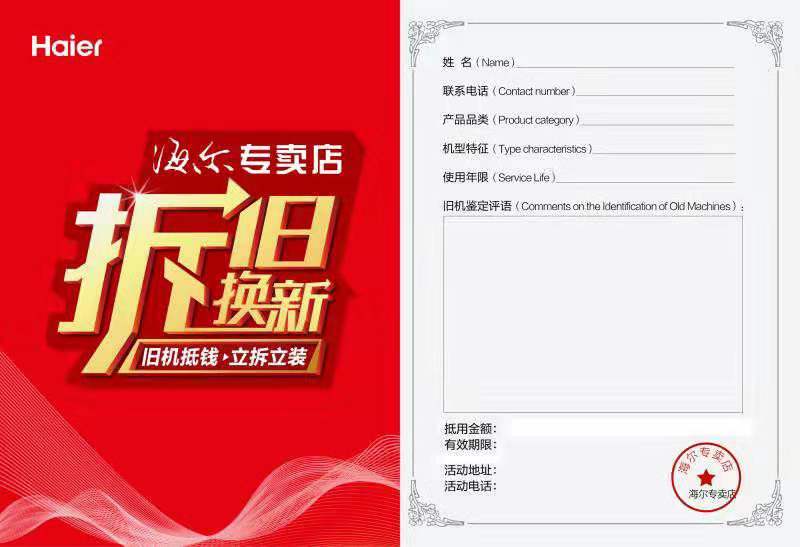Viewport: 800px width, 547px height.
Task: Click the Product category input line
Action: pos(658,121)
